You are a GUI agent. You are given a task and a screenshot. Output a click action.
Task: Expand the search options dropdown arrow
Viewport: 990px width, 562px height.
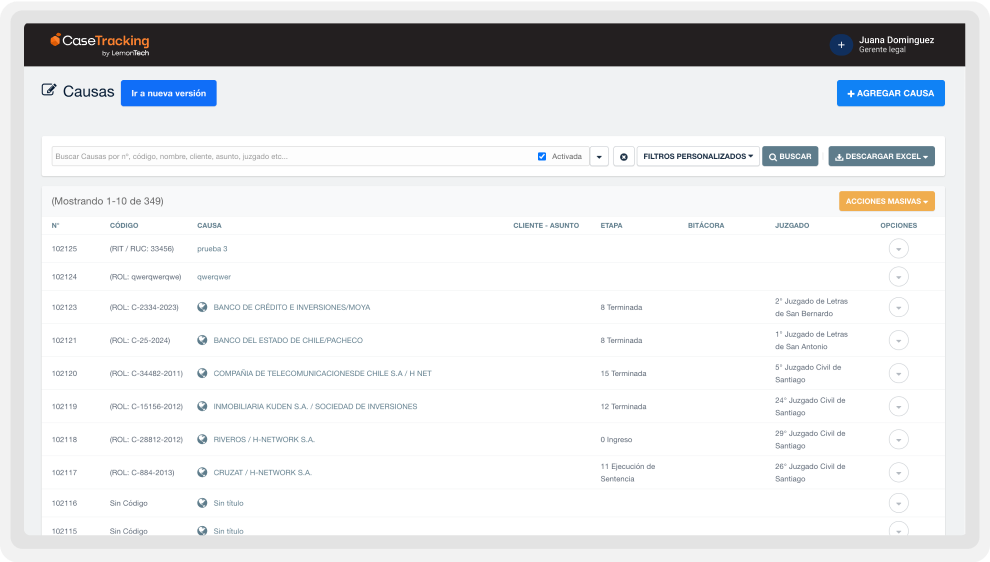(599, 157)
